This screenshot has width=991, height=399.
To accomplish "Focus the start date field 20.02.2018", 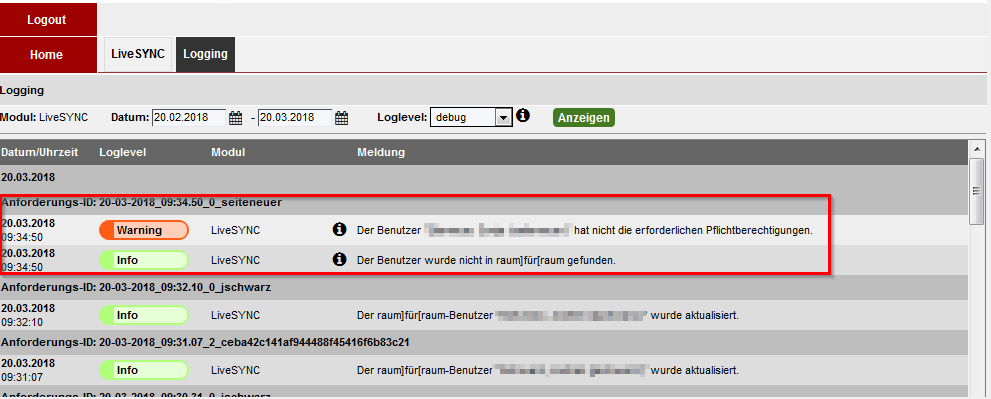I will point(189,118).
